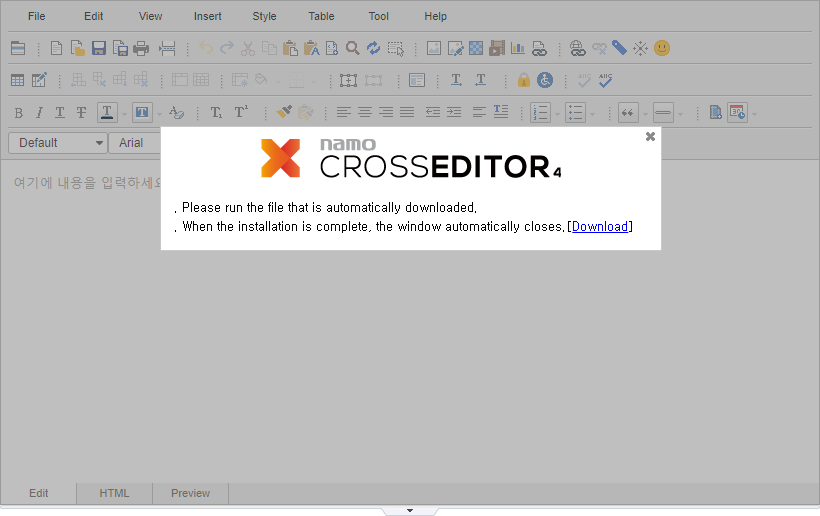The image size is (820, 516).
Task: Toggle subscript formatting
Action: [x=216, y=112]
